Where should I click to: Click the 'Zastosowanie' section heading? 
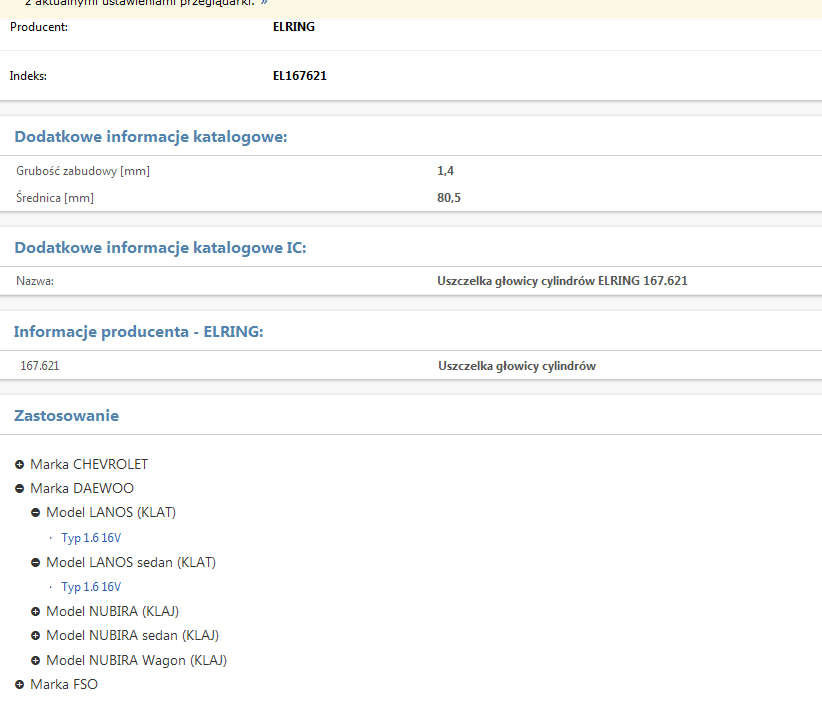(x=67, y=416)
